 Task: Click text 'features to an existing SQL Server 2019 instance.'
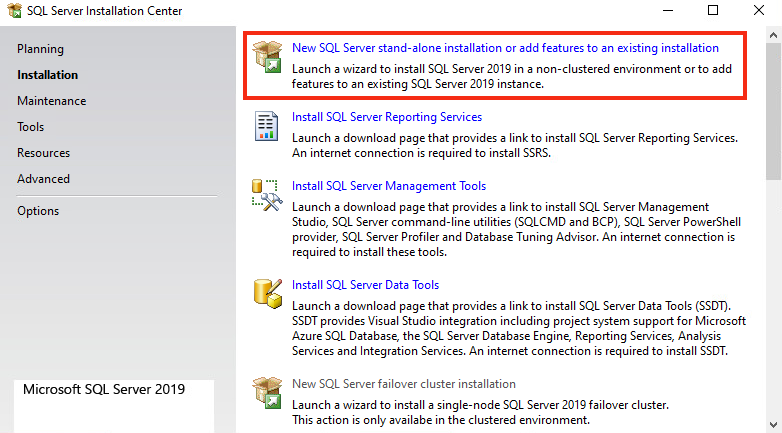click(418, 84)
